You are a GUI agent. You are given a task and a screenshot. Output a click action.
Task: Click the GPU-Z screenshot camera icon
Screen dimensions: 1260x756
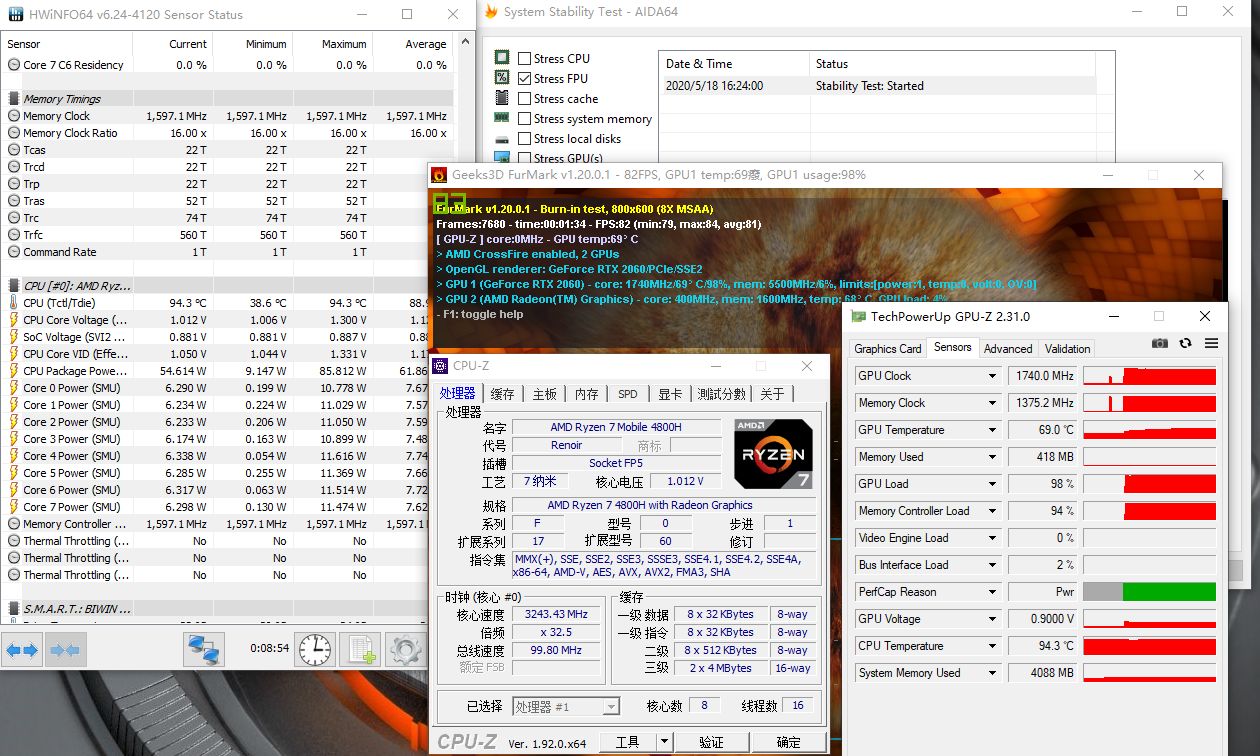(x=1159, y=343)
